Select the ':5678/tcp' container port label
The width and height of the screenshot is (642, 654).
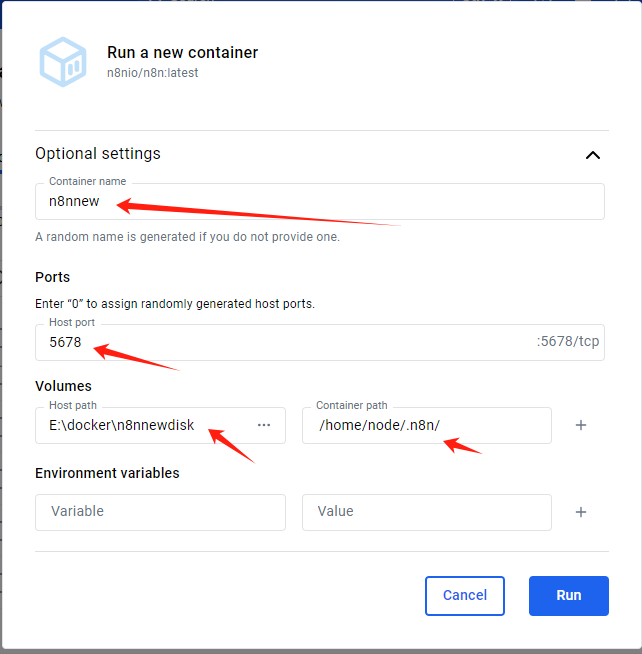(x=568, y=342)
